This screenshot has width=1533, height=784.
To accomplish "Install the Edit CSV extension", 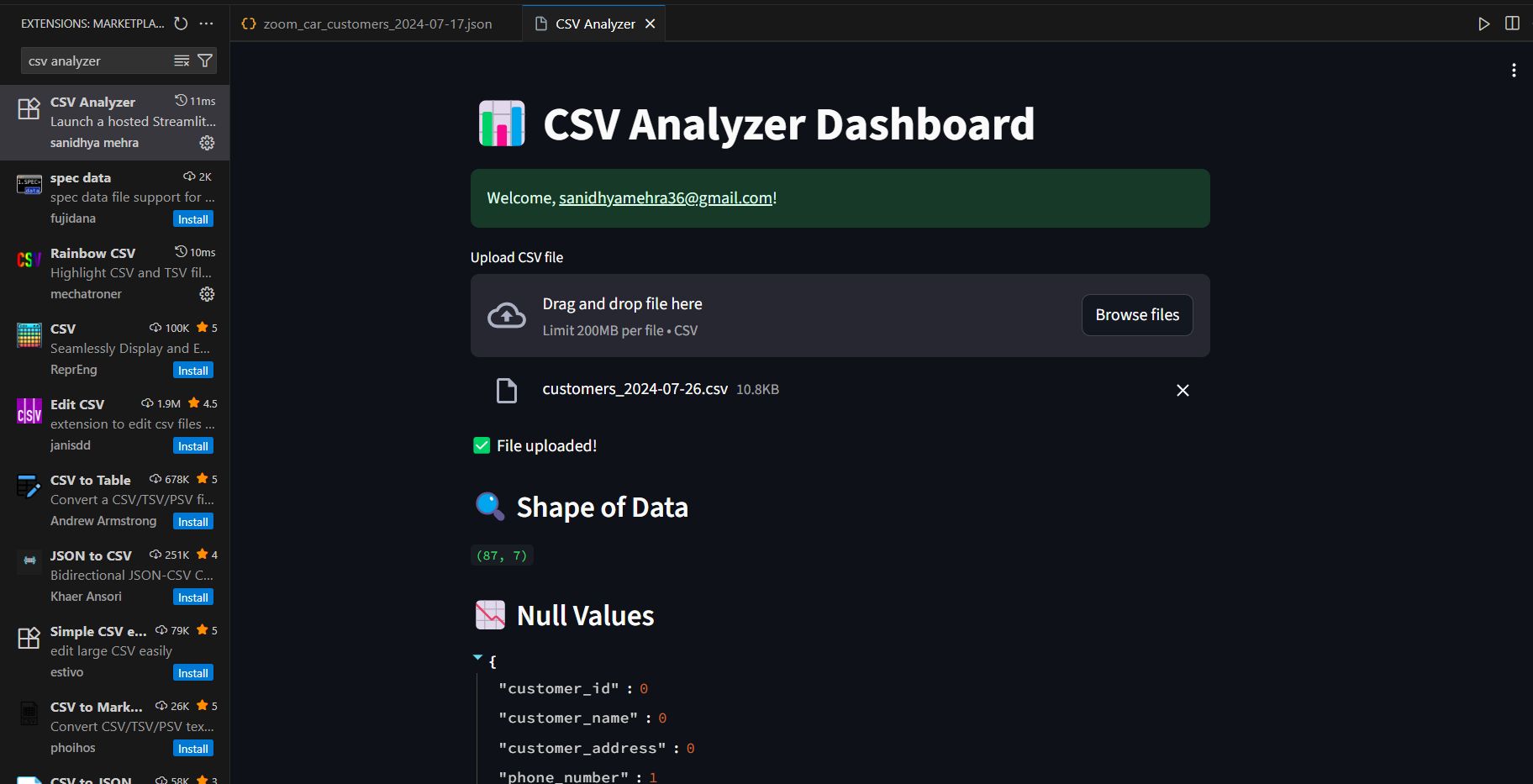I will 192,445.
